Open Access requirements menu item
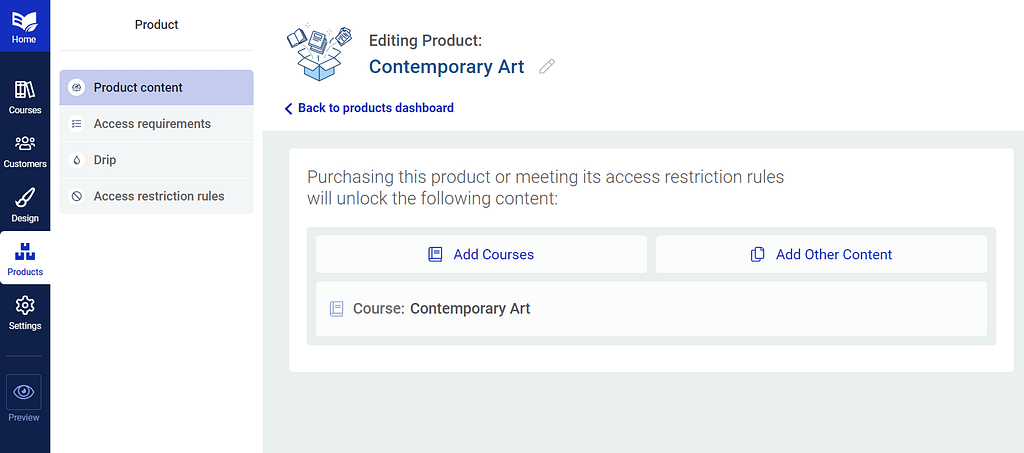Screen dimensions: 1024x453 click(x=156, y=124)
